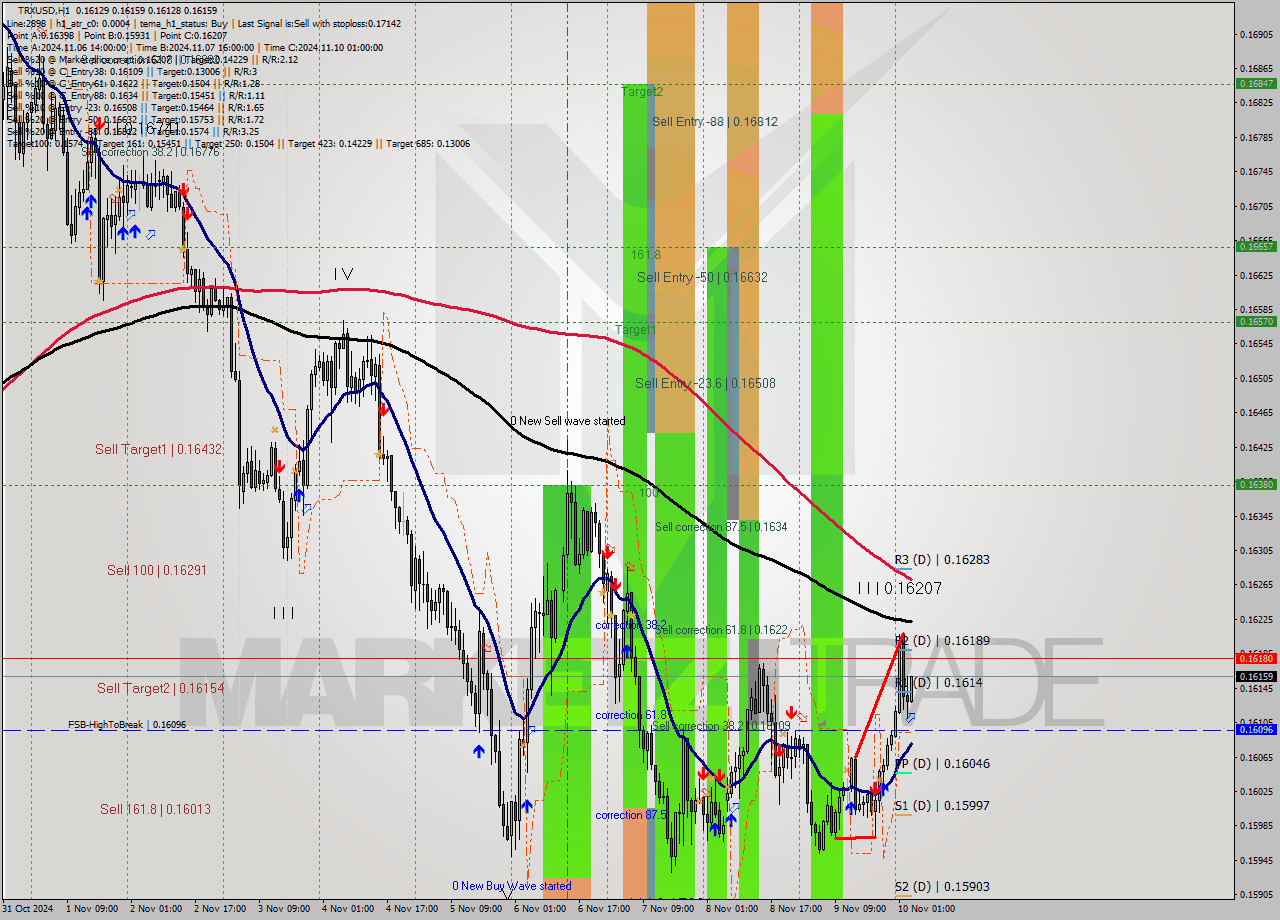The image size is (1280, 920).
Task: Click the green 'Target2' label
Action: pos(642,91)
